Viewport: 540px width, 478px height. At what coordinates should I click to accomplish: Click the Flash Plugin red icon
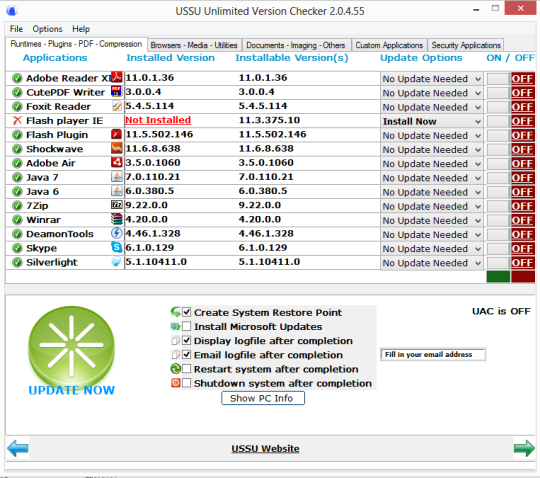tap(117, 134)
